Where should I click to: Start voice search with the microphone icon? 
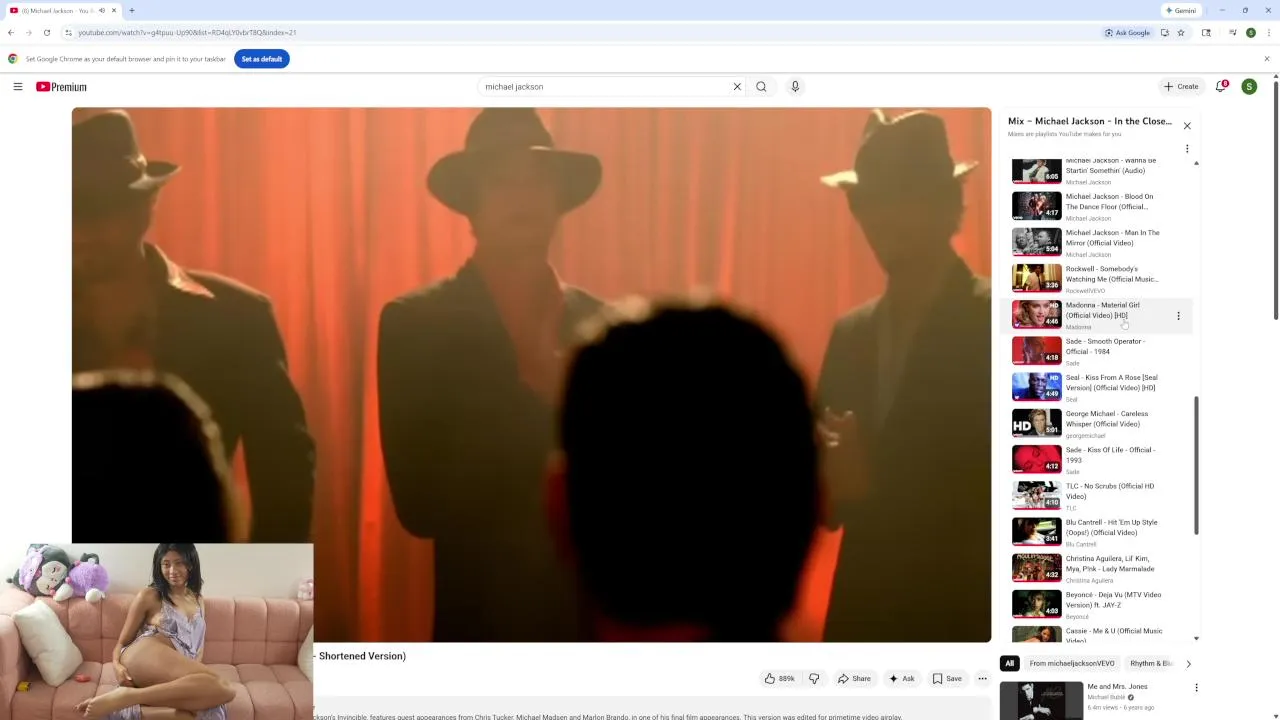(x=795, y=87)
